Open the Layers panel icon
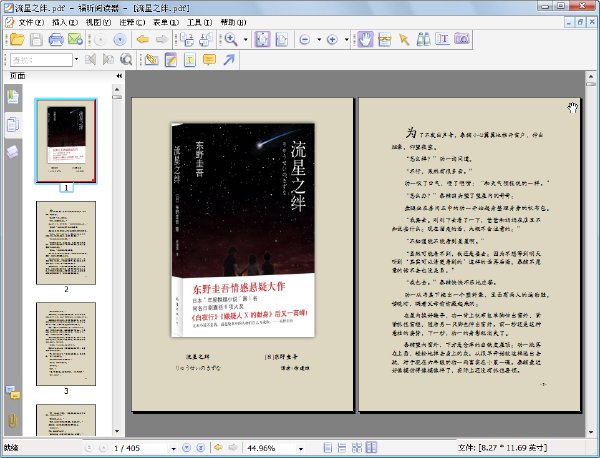This screenshot has height=458, width=600. point(13,152)
